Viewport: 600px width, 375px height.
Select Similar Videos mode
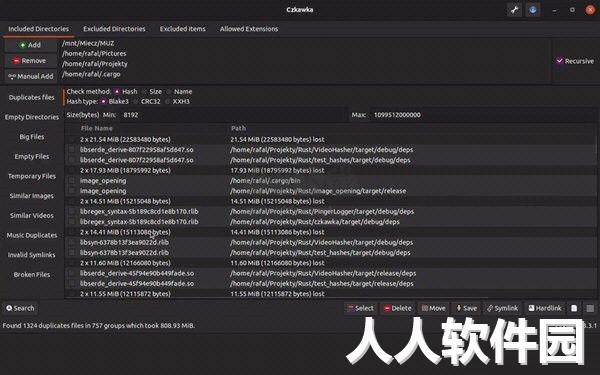tap(32, 216)
